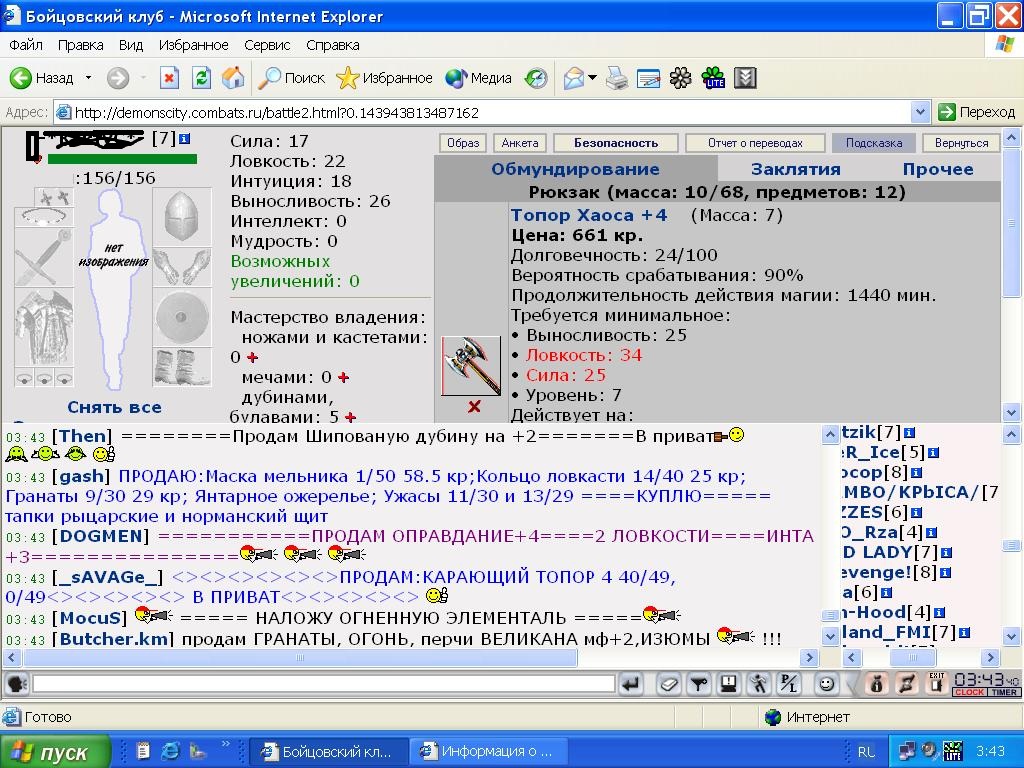Toggle the CLOCK mode label
Viewport: 1024px width, 768px height.
(x=970, y=692)
